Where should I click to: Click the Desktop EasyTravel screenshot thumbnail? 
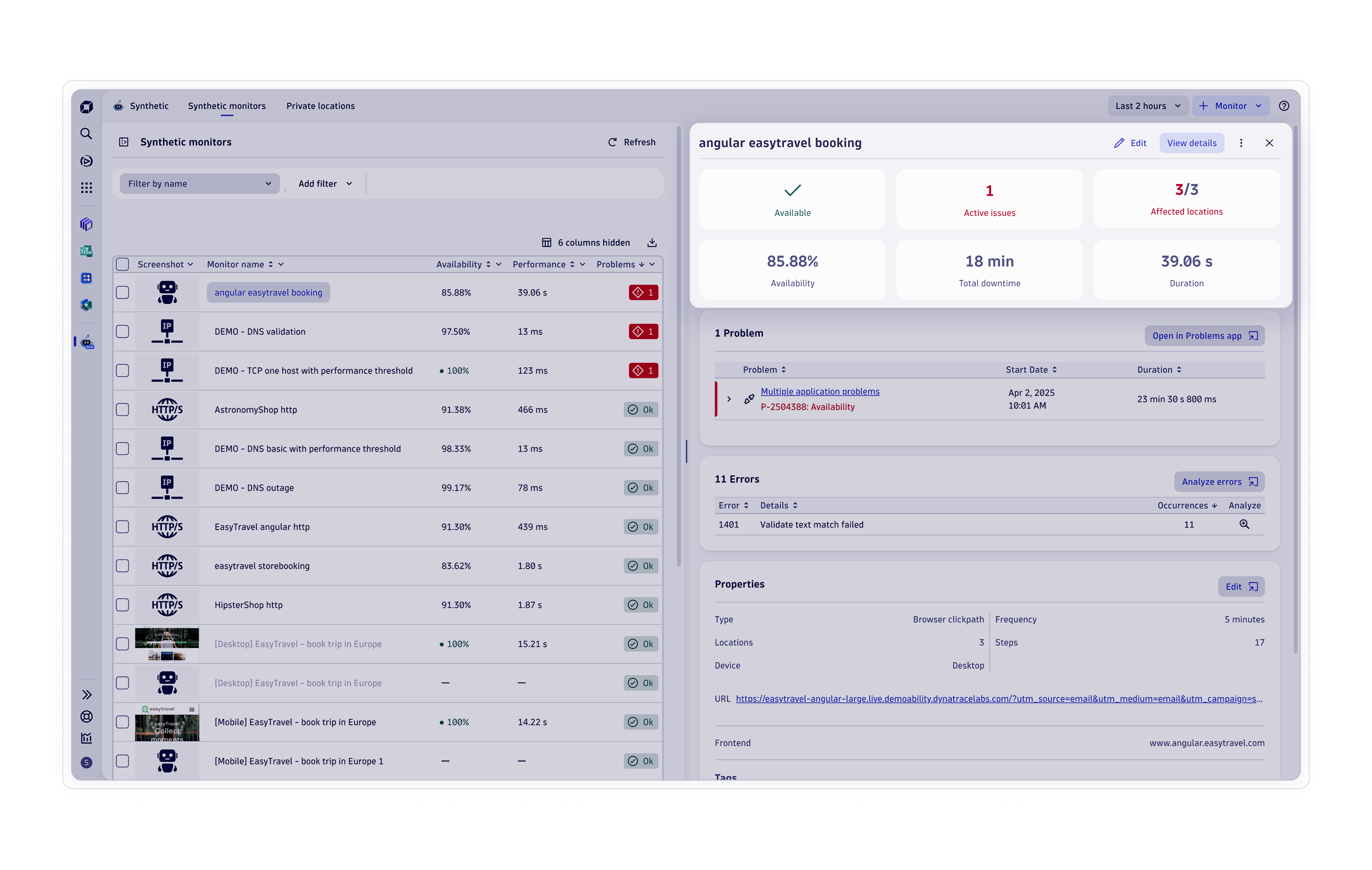[167, 644]
